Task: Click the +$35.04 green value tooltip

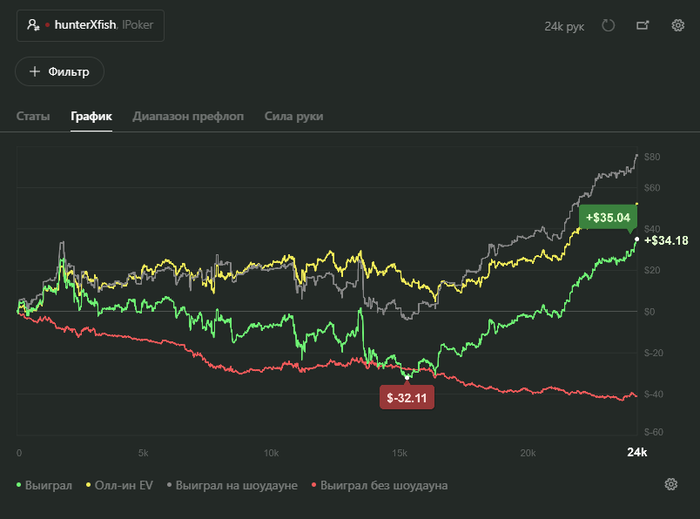Action: coord(608,217)
